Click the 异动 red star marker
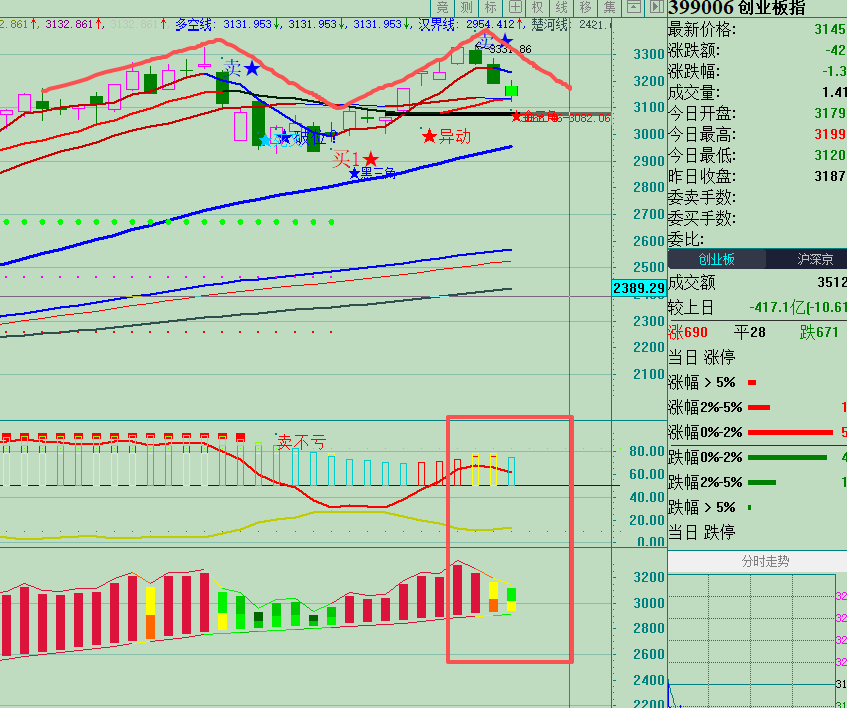 pyautogui.click(x=430, y=136)
